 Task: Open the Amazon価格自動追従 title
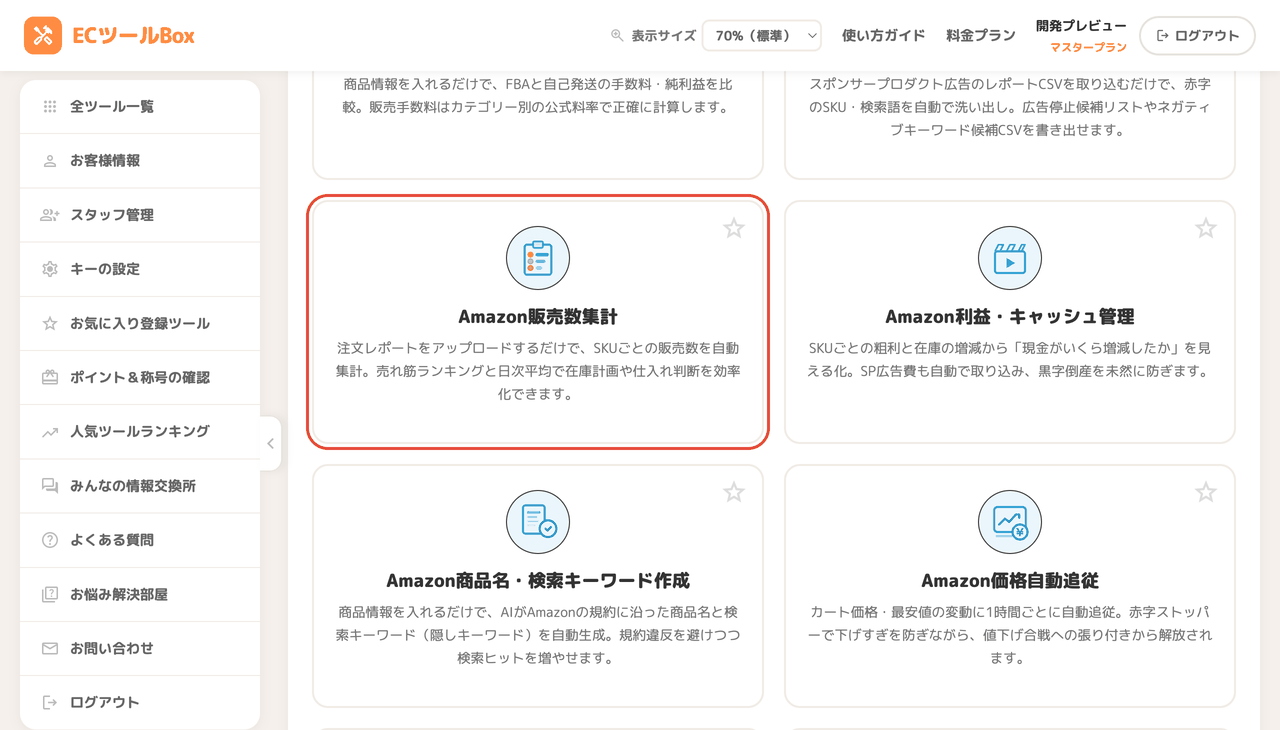point(1010,581)
